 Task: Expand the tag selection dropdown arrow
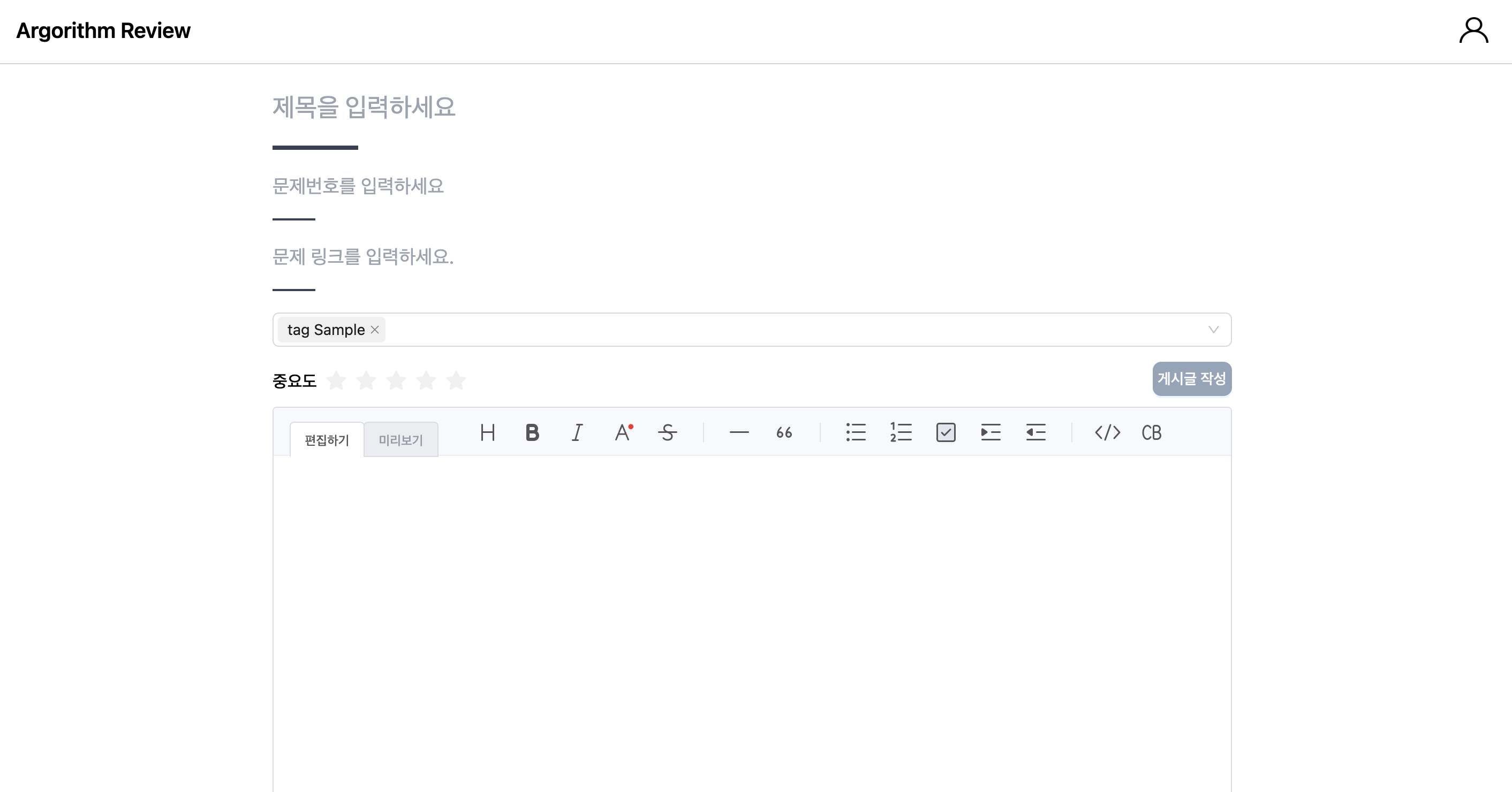click(1213, 330)
